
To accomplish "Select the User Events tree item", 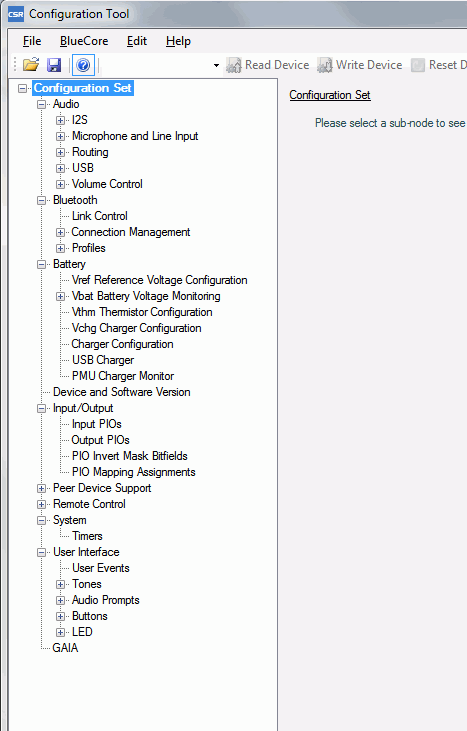I will coord(100,568).
